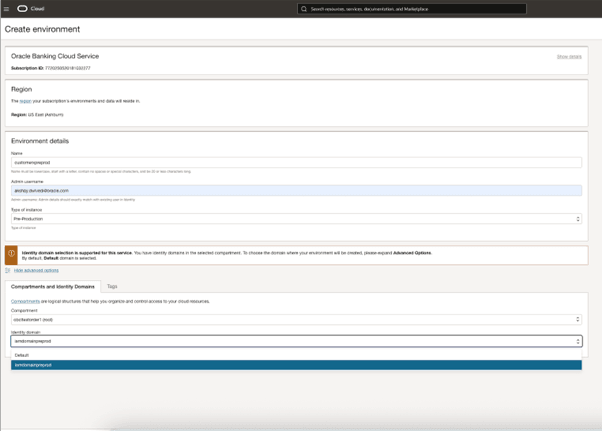602x431 pixels.
Task: Click the Region: US East (Ashburn) text
Action: click(x=37, y=115)
